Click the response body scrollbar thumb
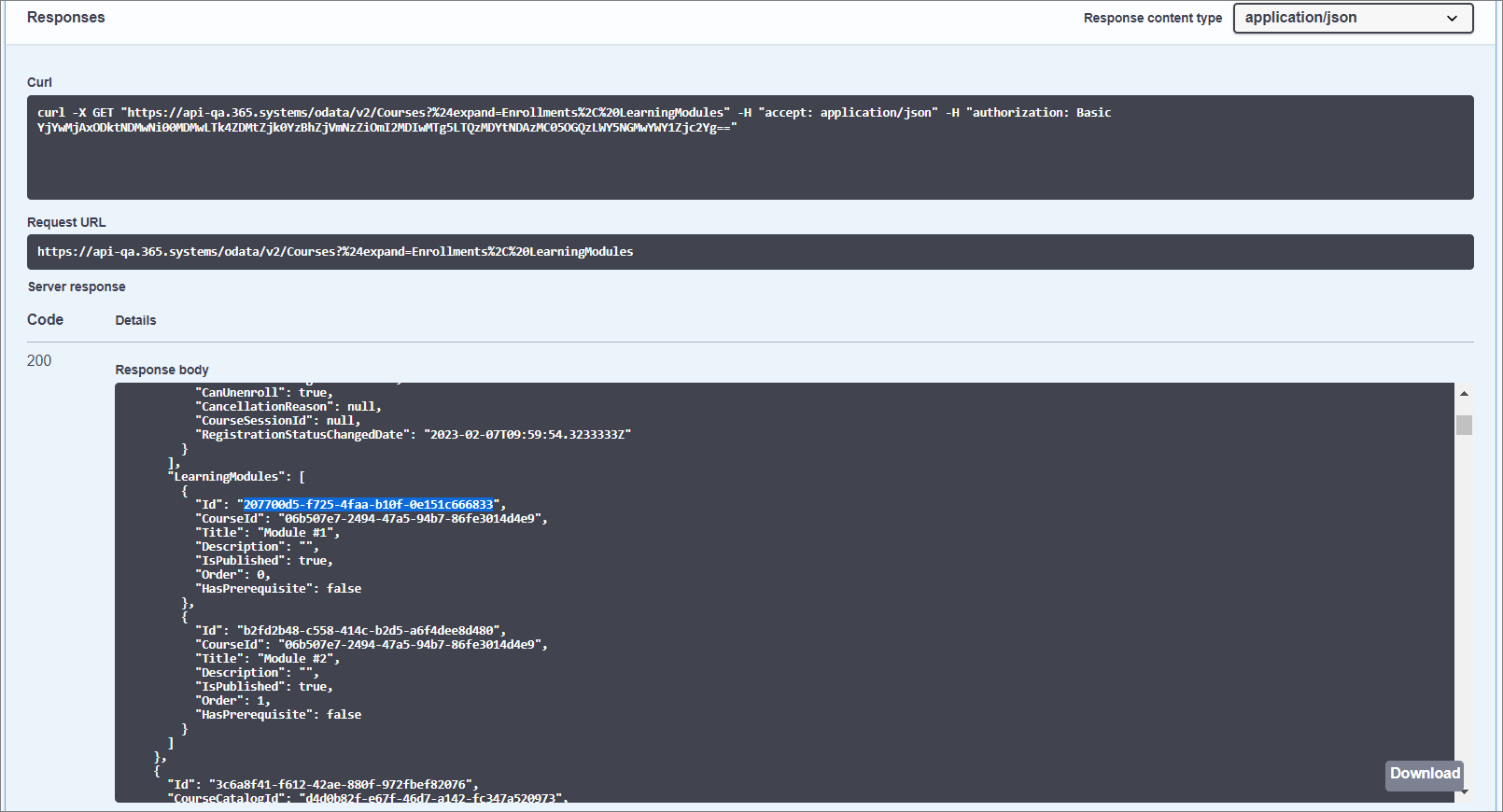This screenshot has height=812, width=1503. (x=1464, y=425)
